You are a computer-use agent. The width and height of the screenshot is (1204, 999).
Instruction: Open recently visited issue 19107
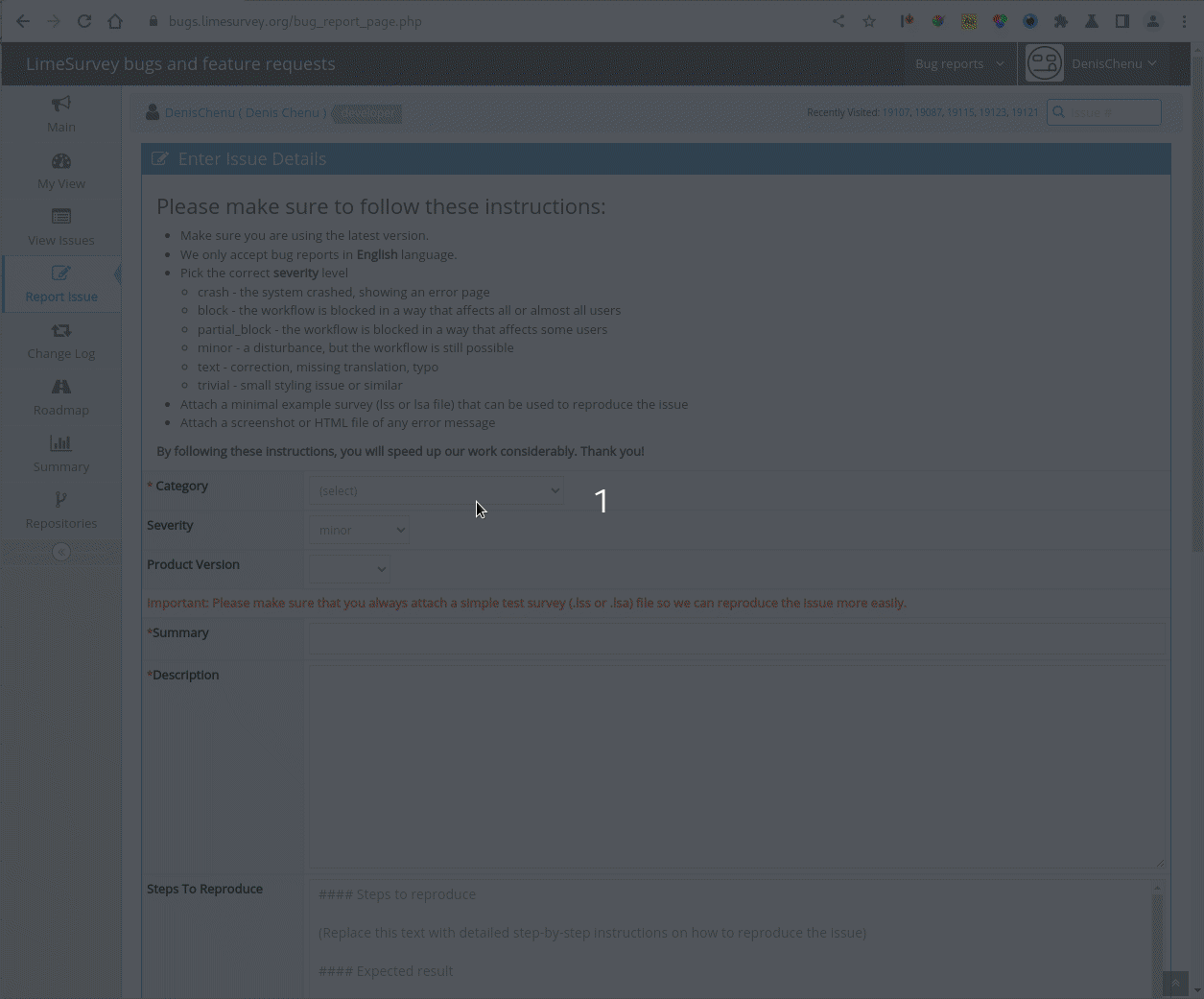click(895, 112)
